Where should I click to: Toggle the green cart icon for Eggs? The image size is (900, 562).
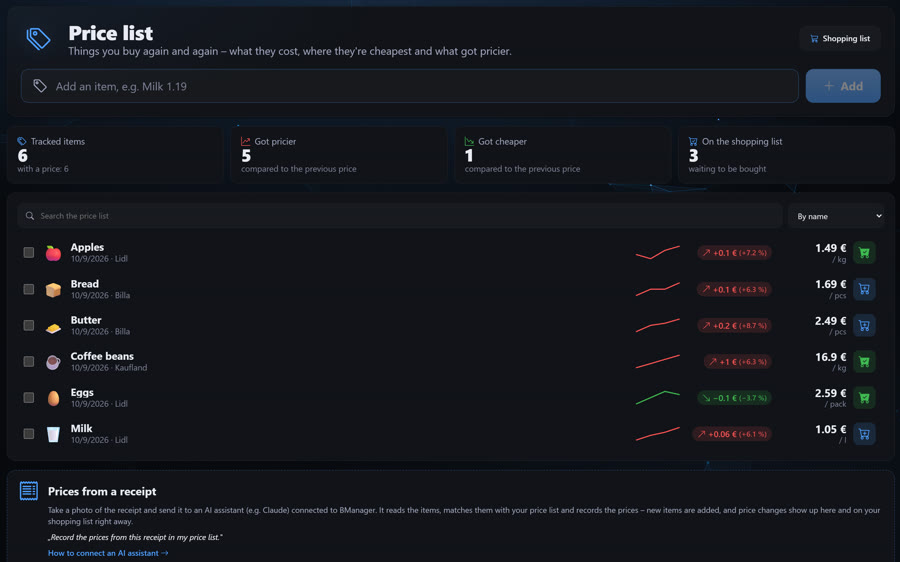point(864,398)
